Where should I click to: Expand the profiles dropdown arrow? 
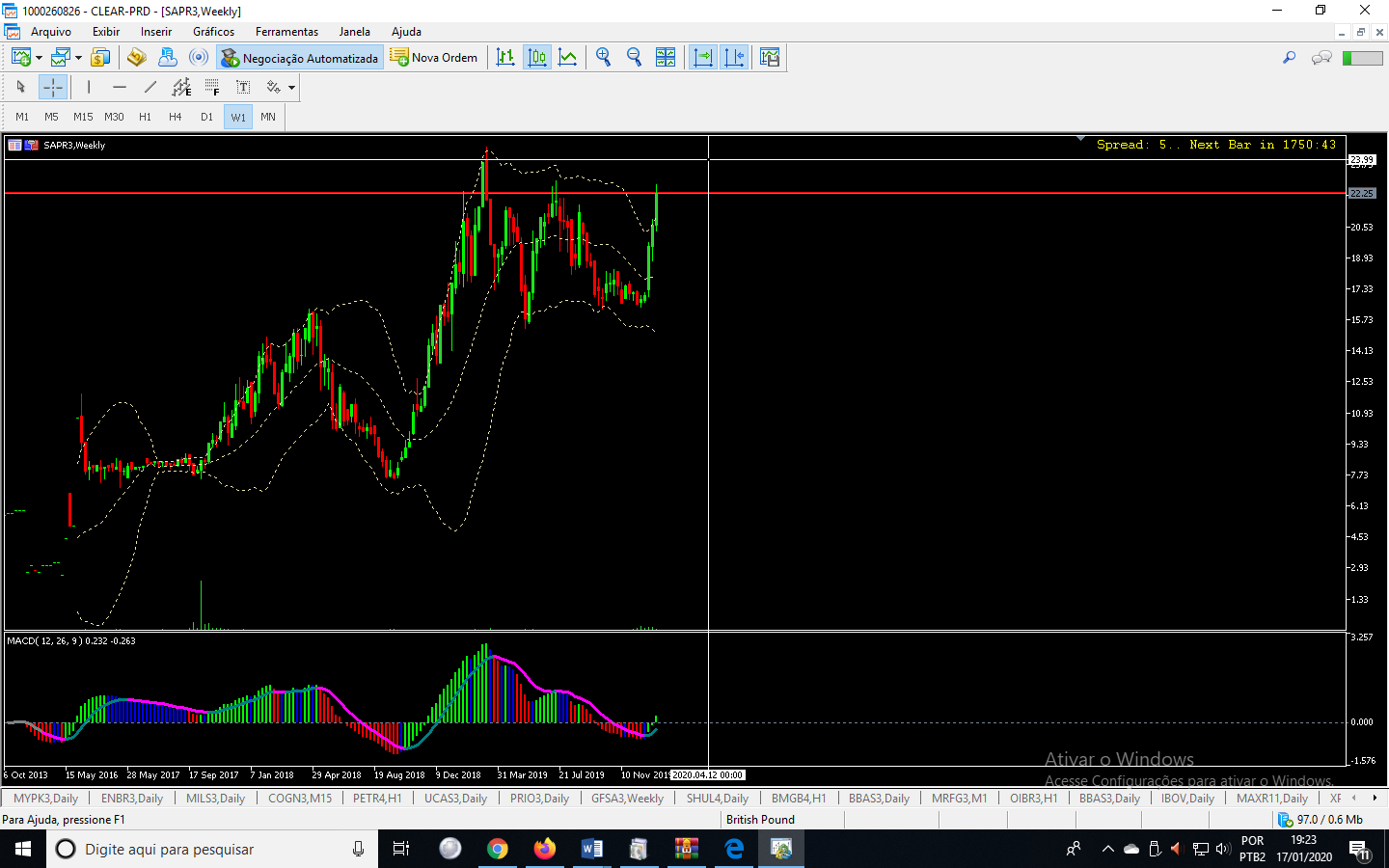(78, 58)
